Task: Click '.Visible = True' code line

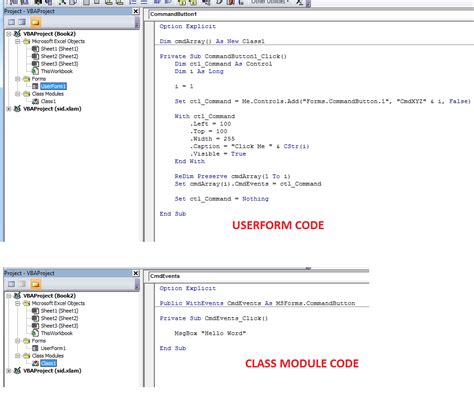Action: (218, 154)
